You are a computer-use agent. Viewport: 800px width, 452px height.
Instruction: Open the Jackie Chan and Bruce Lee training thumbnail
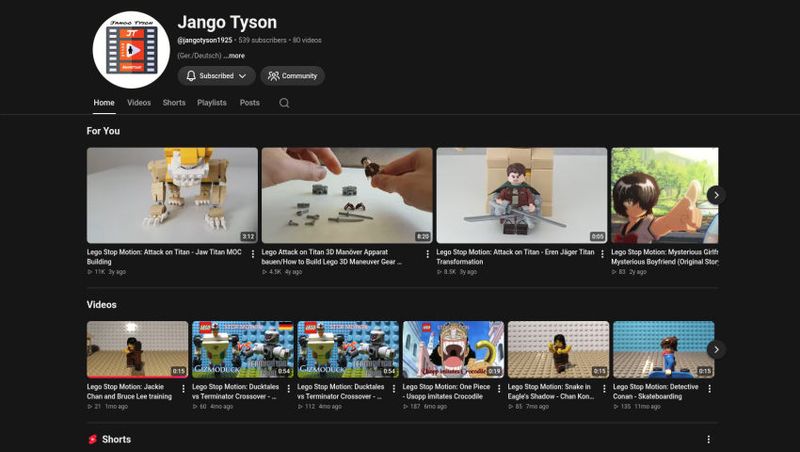(x=137, y=349)
